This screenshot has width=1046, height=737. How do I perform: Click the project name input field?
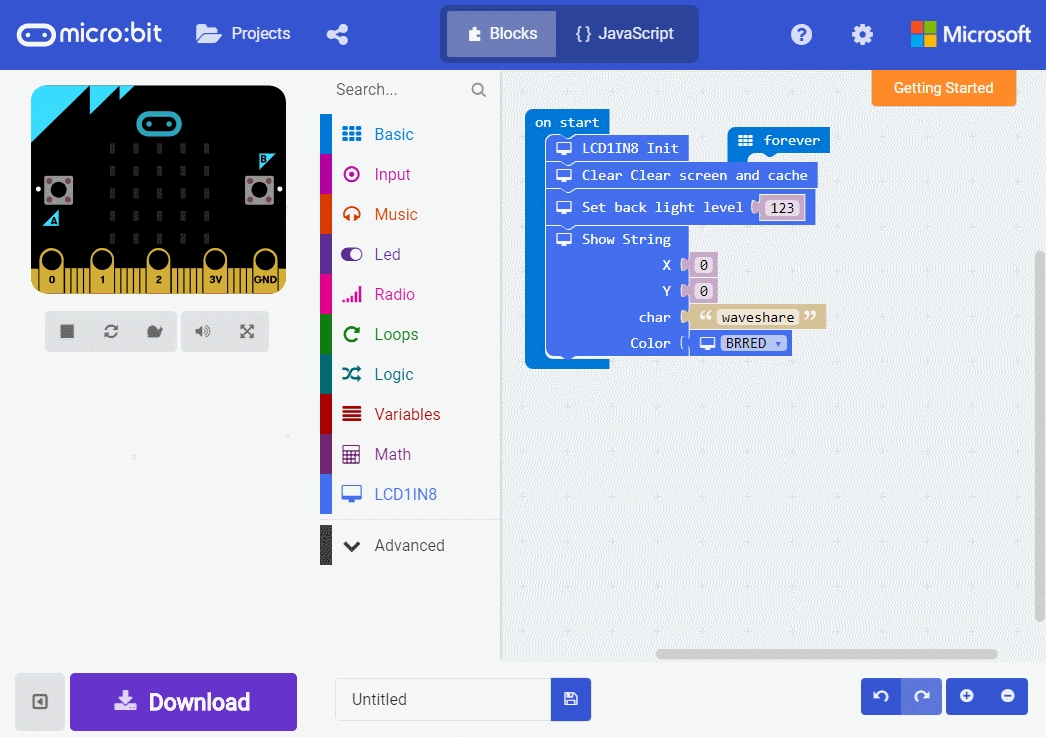[x=443, y=699]
